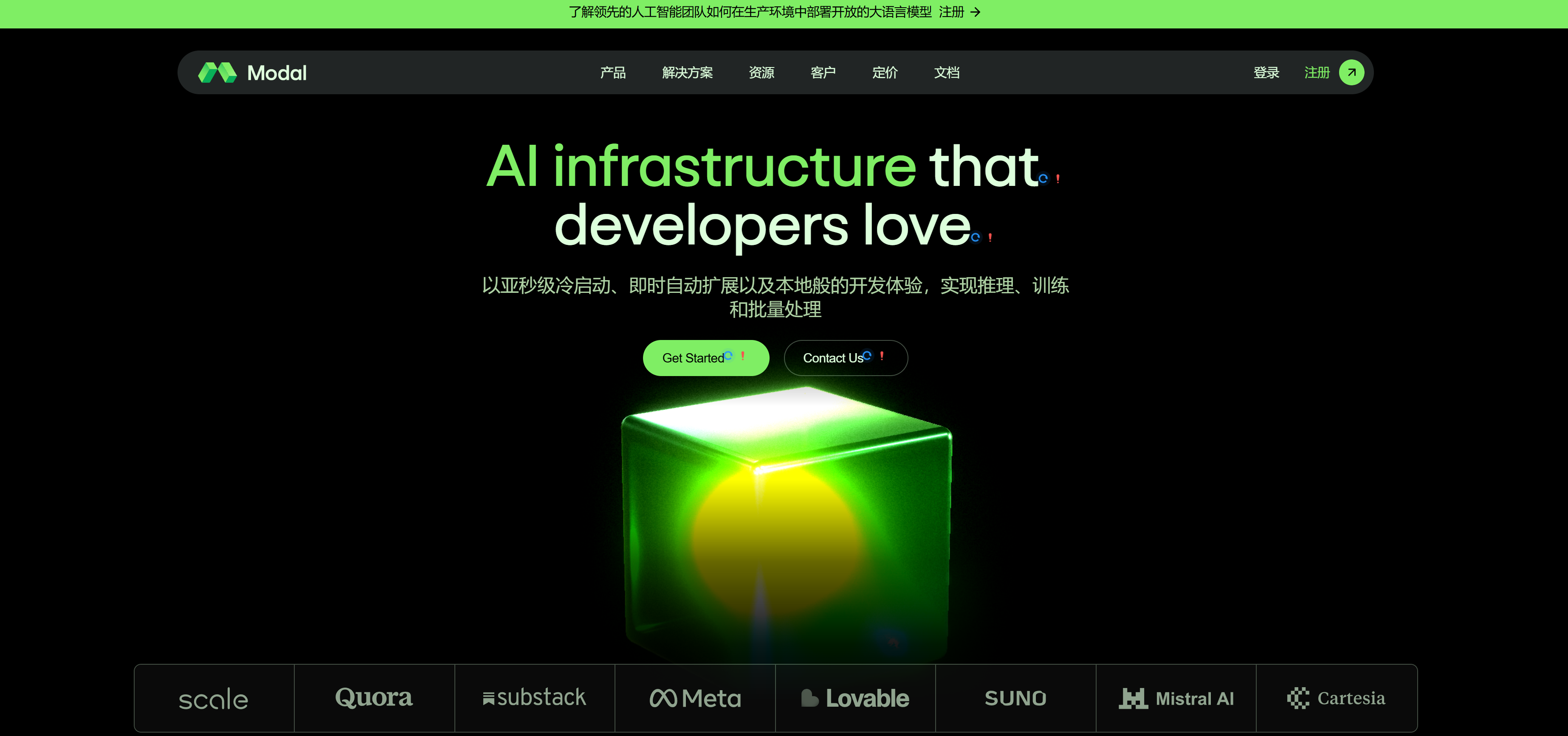Go to the 客户 page
This screenshot has width=1568, height=736.
823,73
